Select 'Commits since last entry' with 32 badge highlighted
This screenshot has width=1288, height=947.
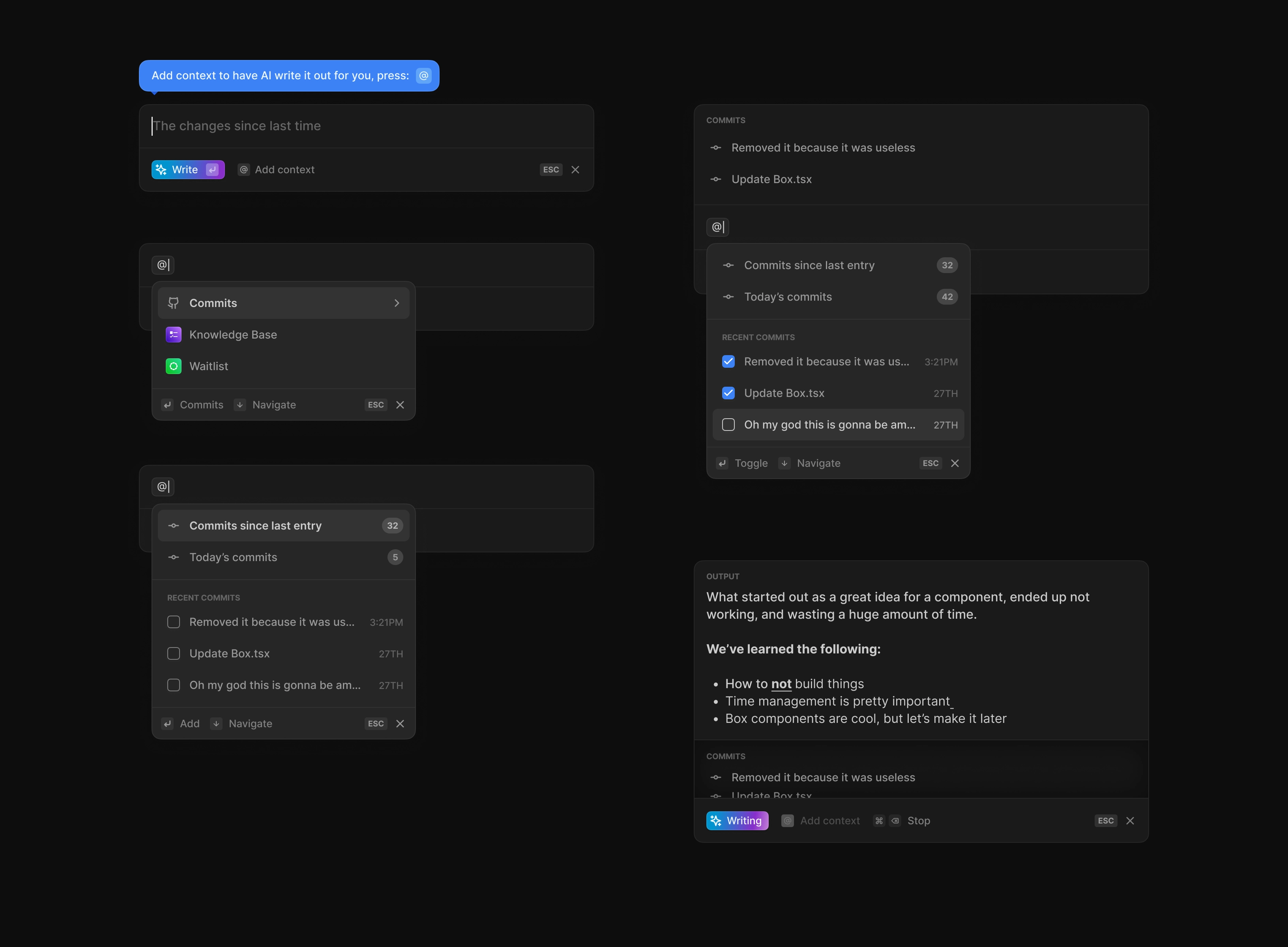pyautogui.click(x=283, y=526)
